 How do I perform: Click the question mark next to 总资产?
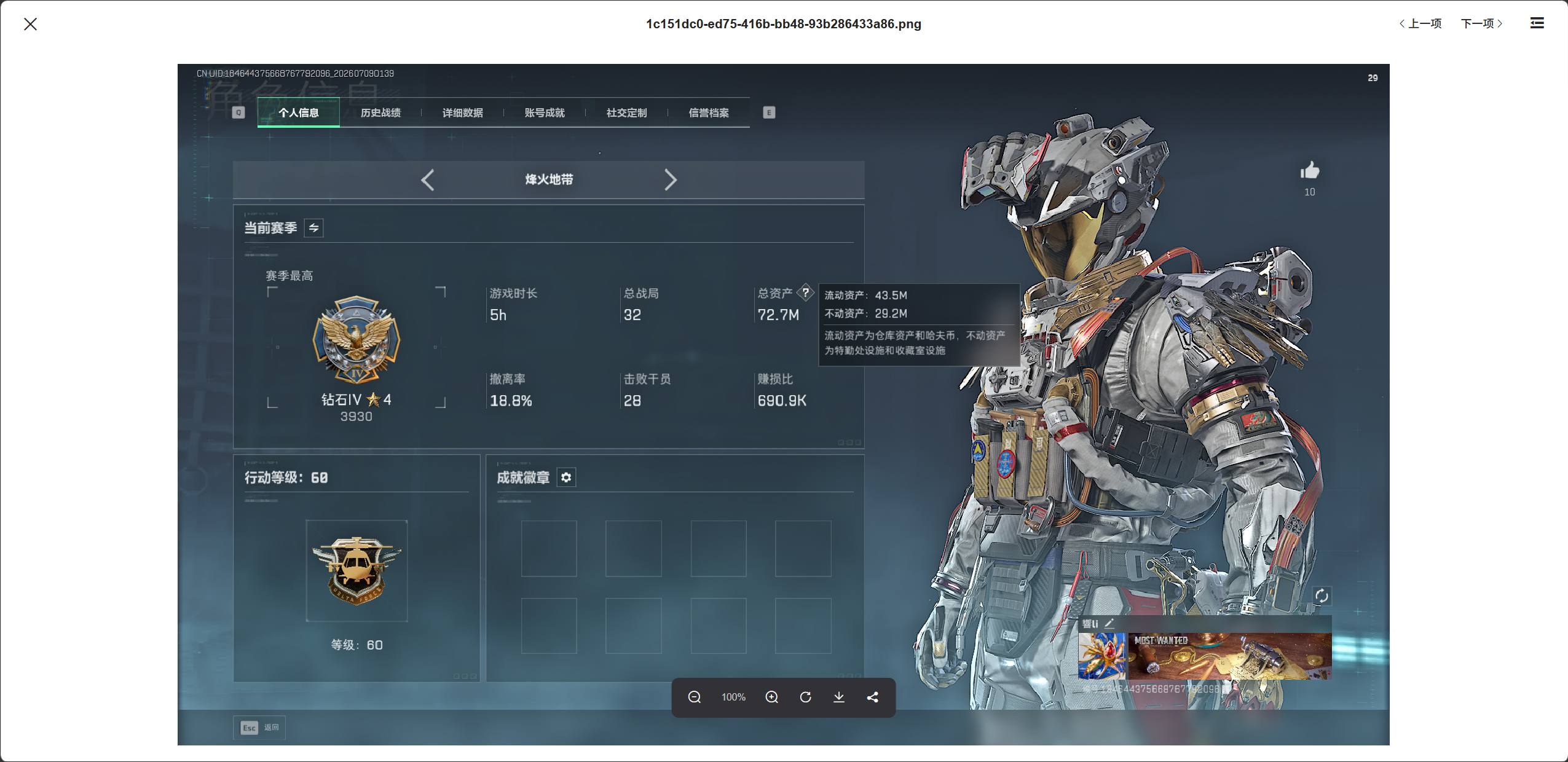pos(805,293)
